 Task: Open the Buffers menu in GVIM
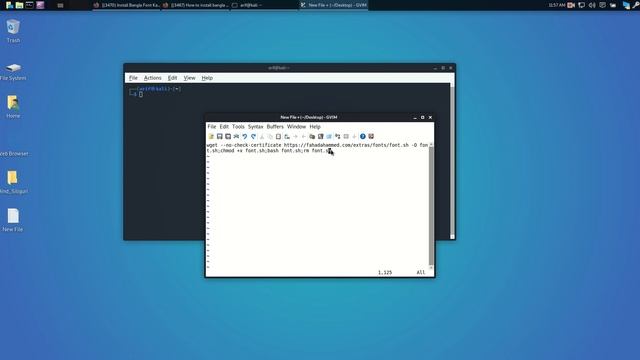tap(275, 127)
